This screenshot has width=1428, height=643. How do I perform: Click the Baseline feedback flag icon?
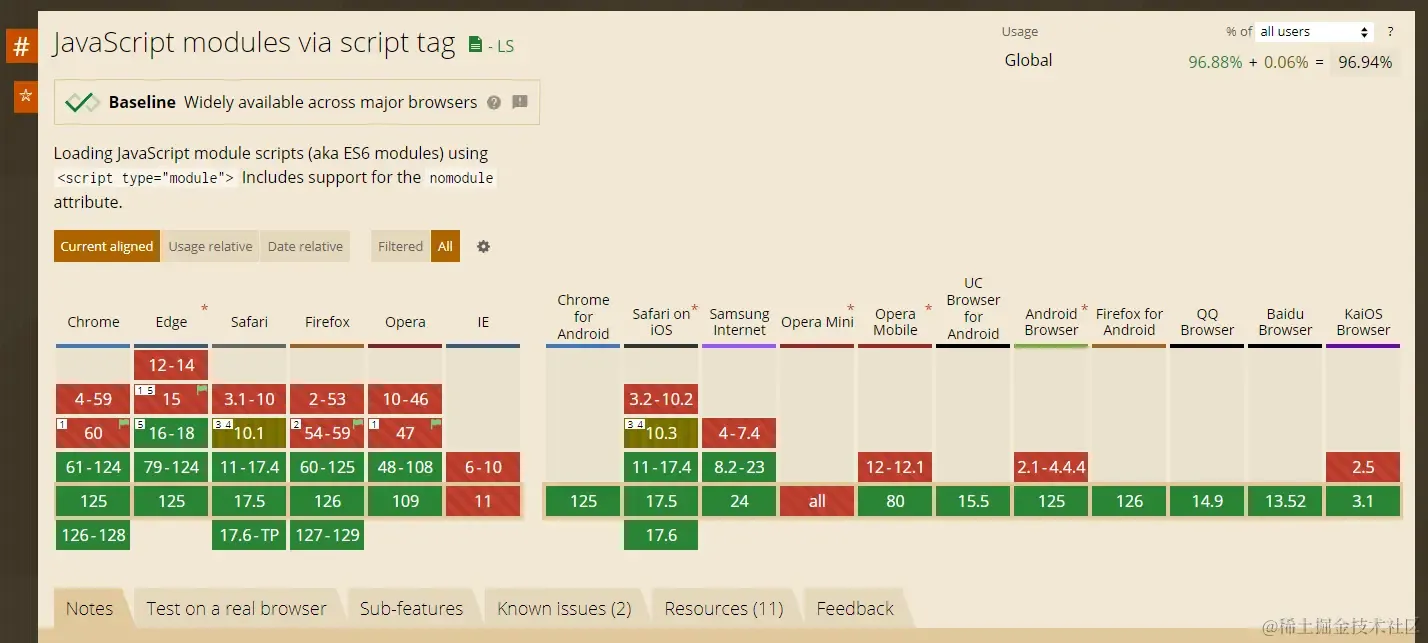[520, 102]
